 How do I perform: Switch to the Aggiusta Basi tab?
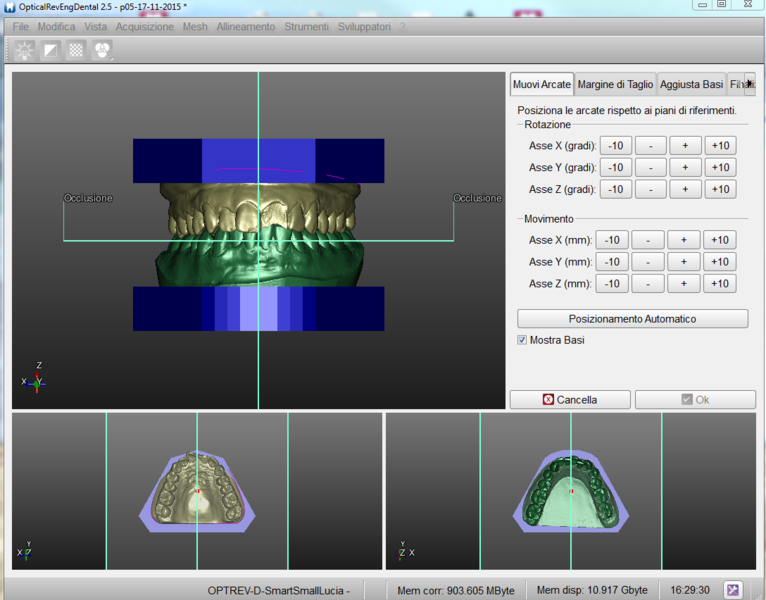[x=692, y=85]
